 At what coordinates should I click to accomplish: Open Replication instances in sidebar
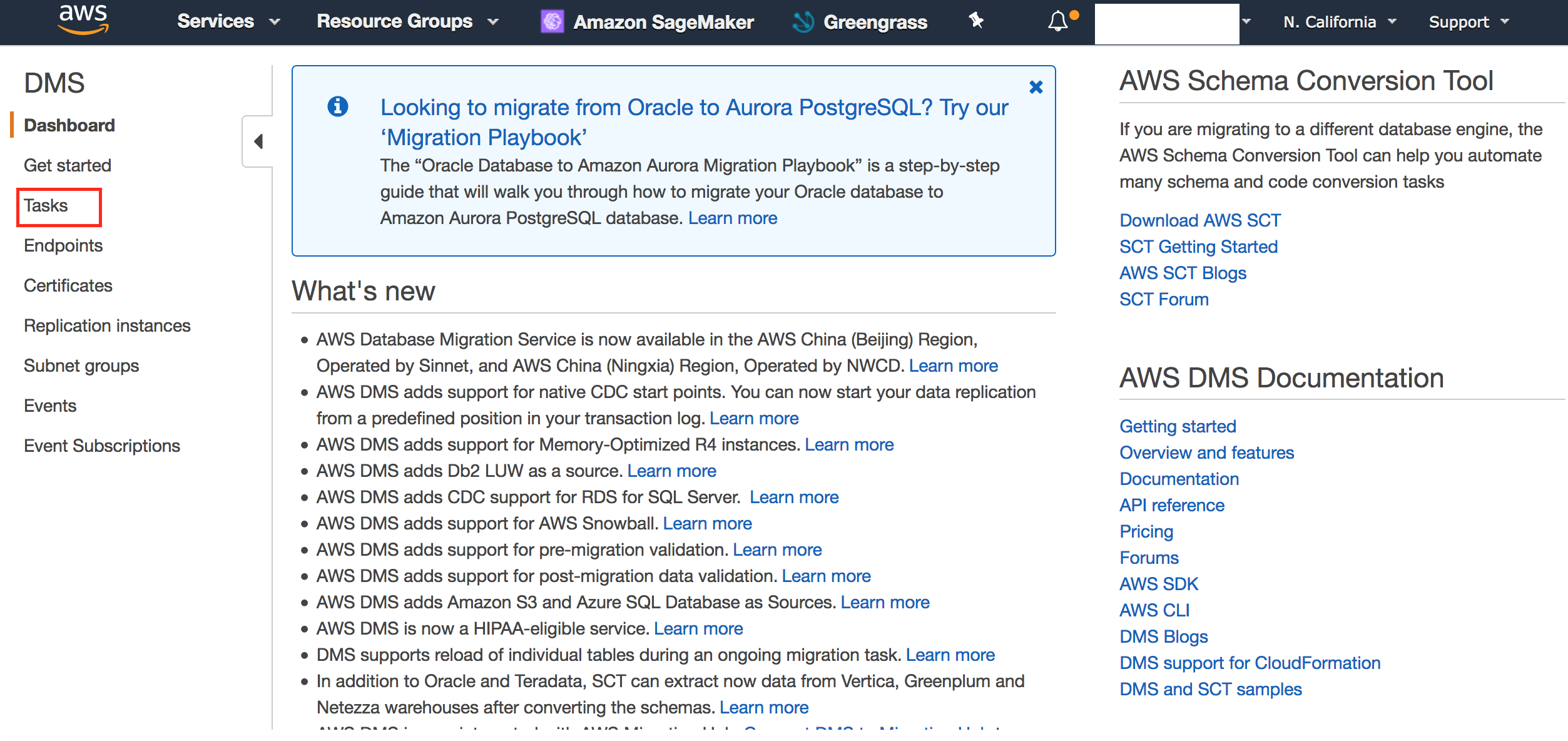(x=107, y=325)
